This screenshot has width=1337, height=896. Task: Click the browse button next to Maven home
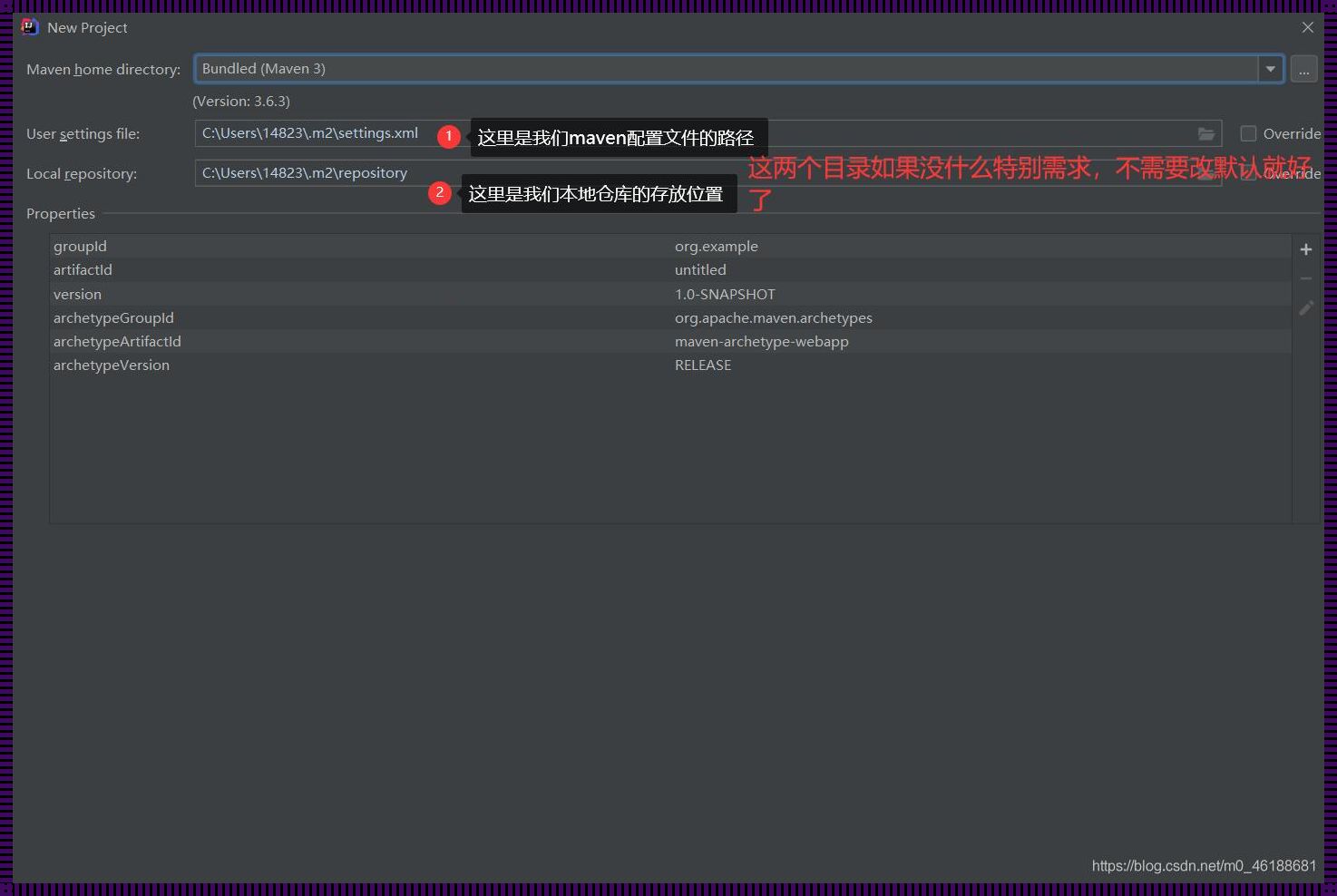point(1303,69)
